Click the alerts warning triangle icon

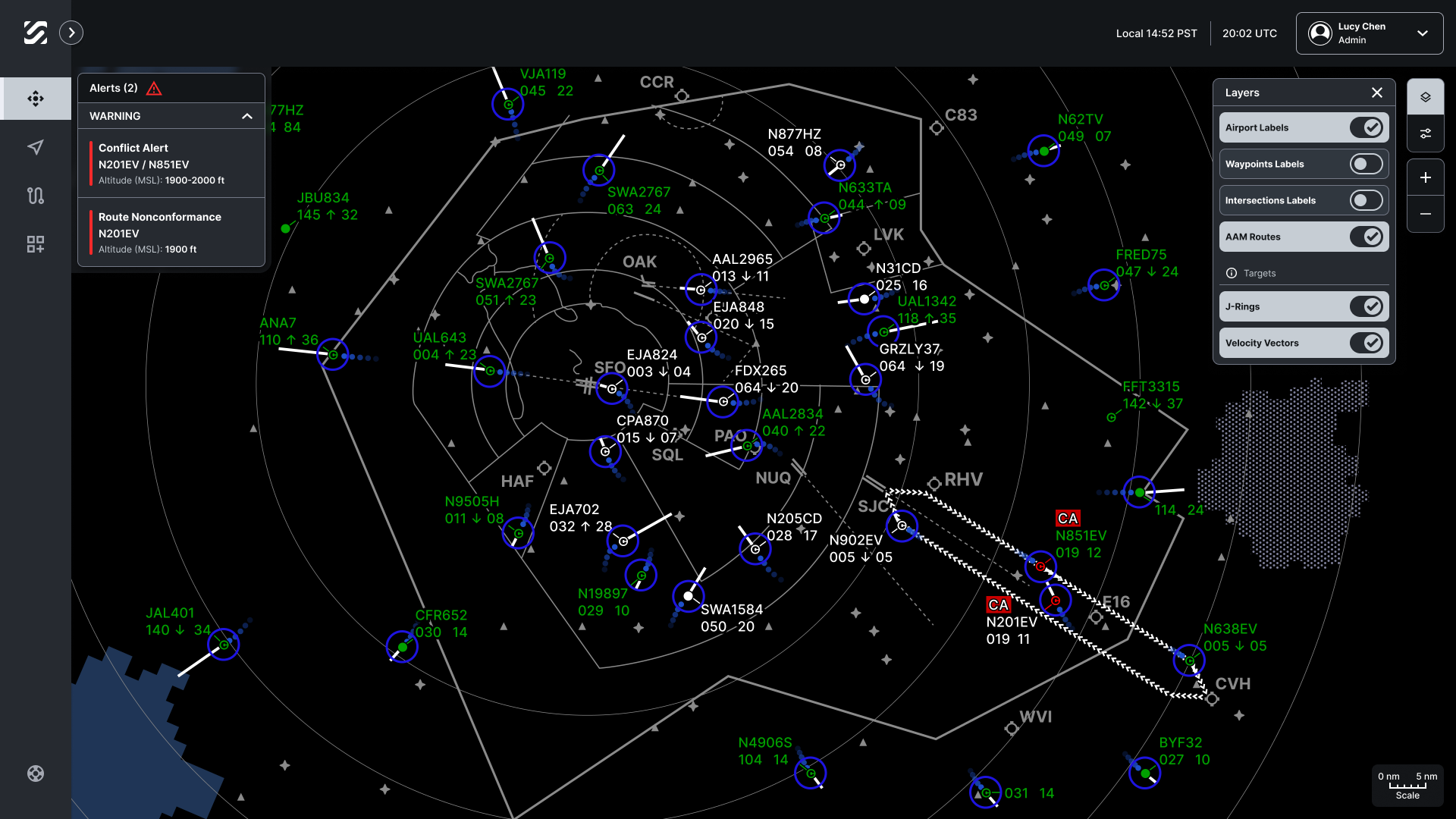pos(154,89)
